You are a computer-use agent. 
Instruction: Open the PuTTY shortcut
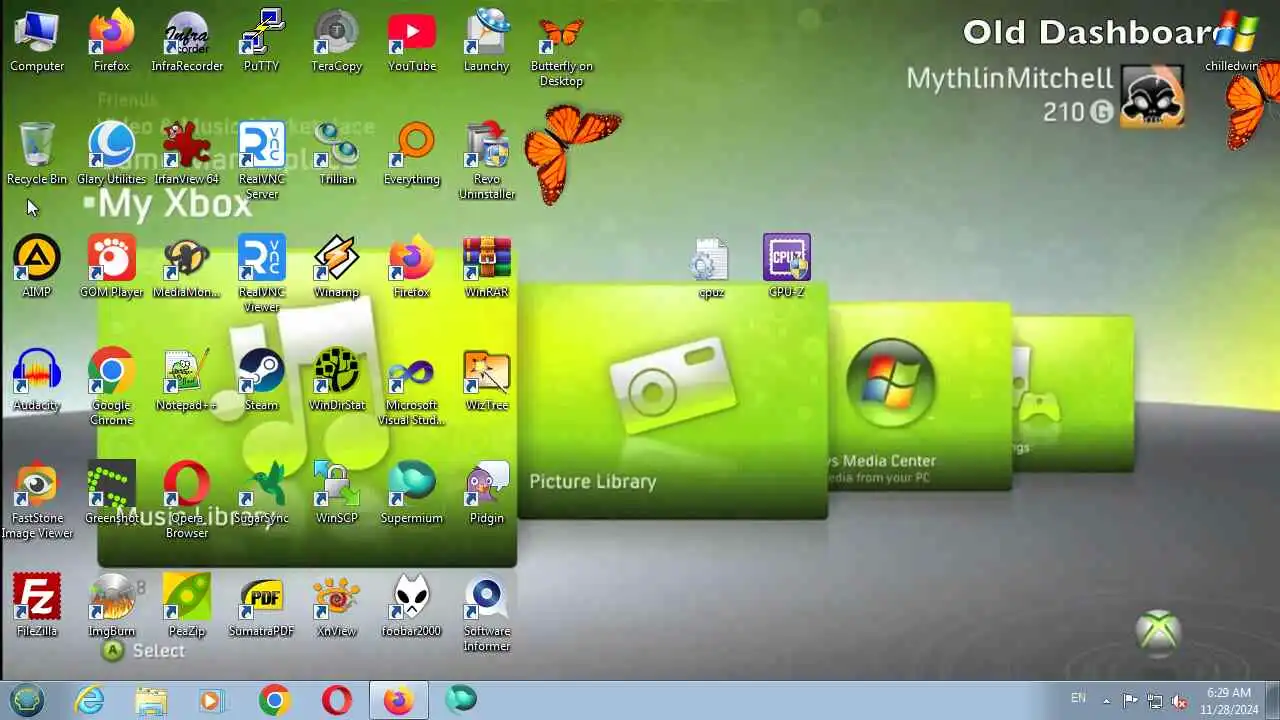click(261, 41)
